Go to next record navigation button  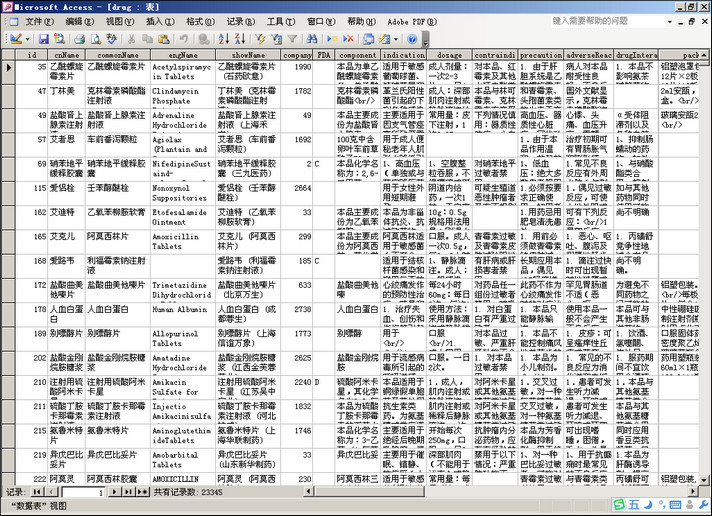click(114, 492)
